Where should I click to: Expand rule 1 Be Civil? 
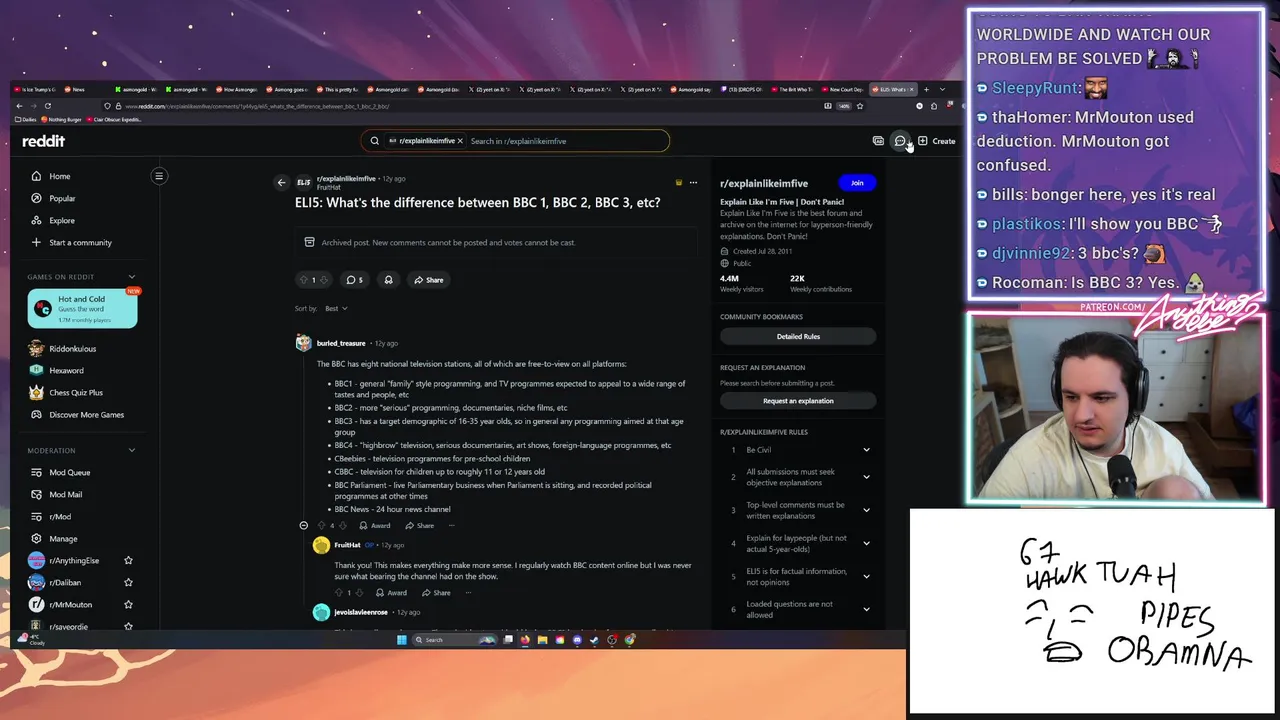coord(866,450)
